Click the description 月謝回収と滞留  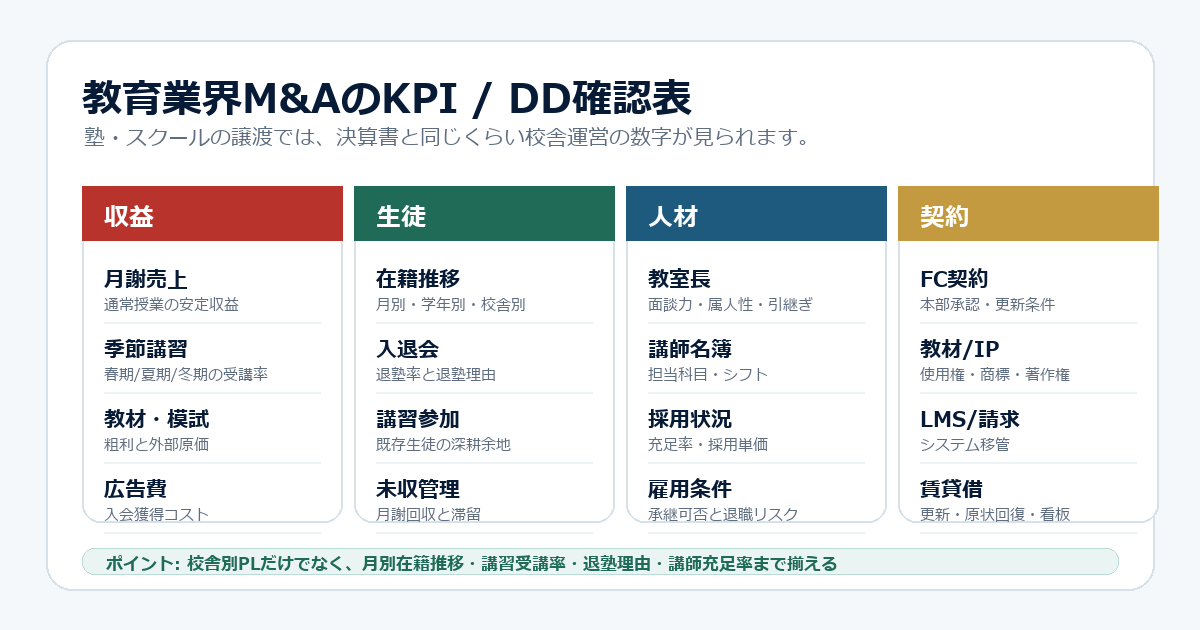pos(428,514)
